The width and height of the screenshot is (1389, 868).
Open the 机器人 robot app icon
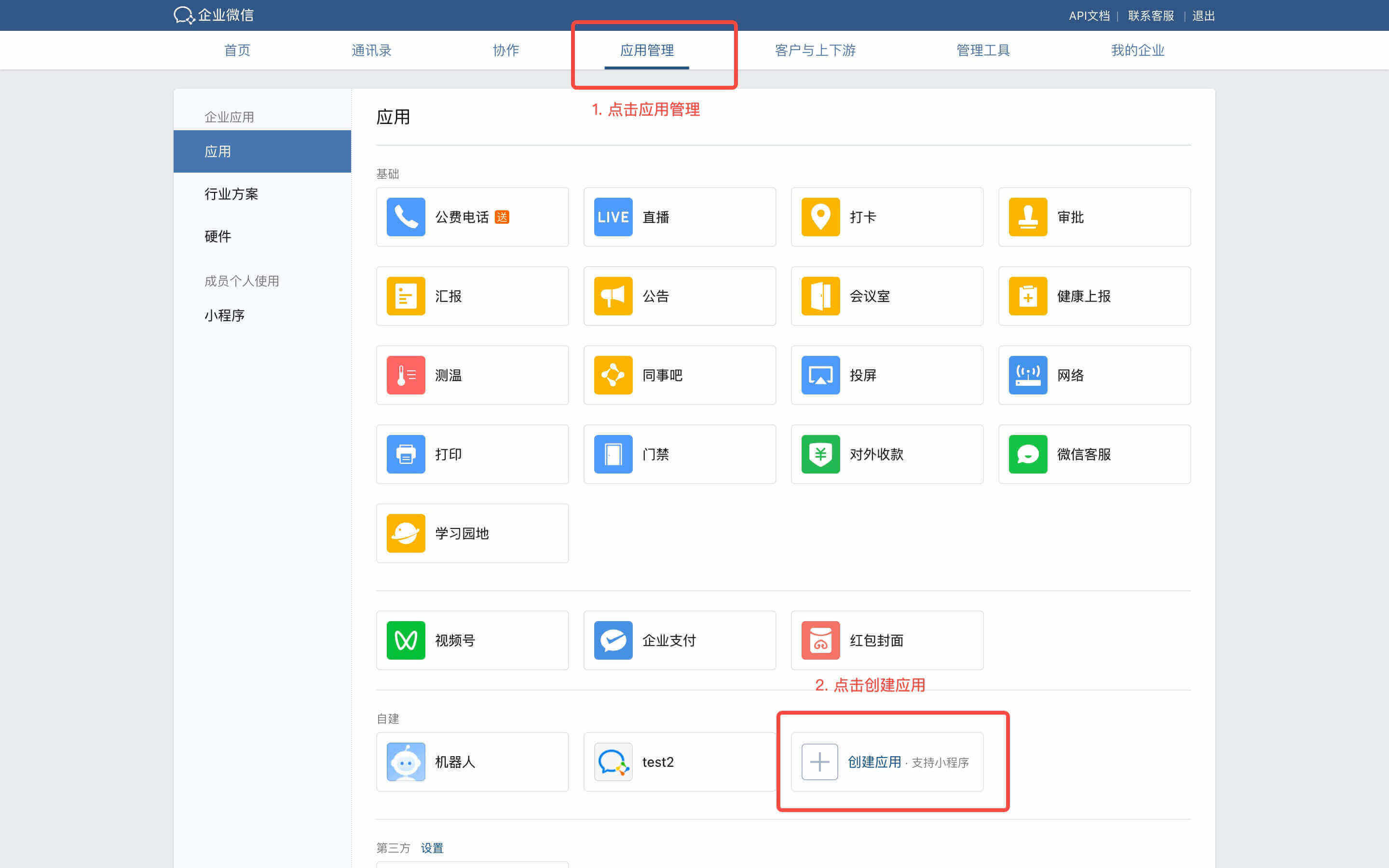(x=406, y=762)
